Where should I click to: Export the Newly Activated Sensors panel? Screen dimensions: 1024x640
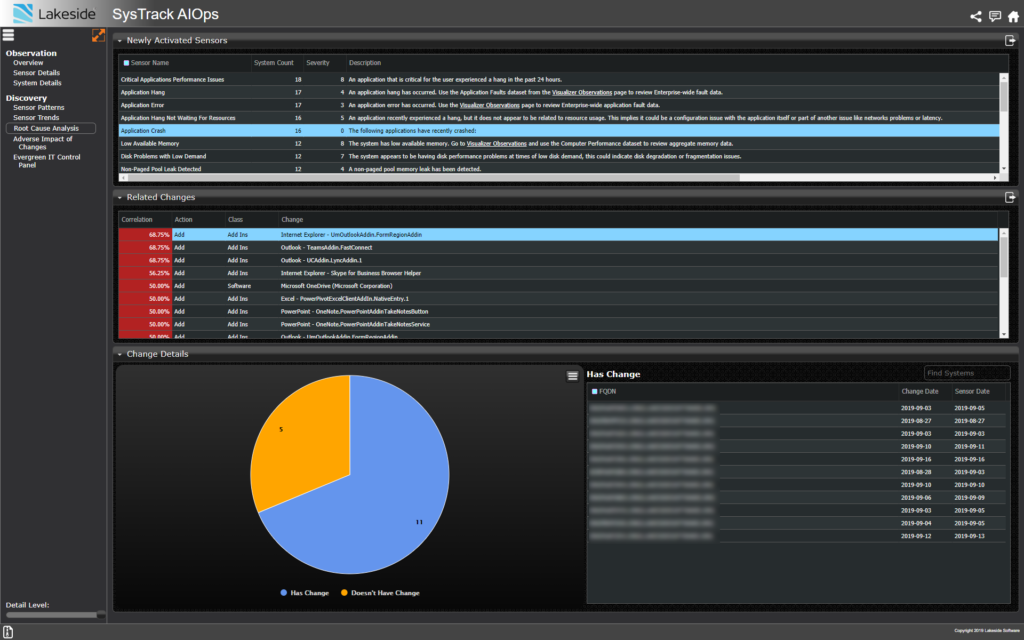1010,40
